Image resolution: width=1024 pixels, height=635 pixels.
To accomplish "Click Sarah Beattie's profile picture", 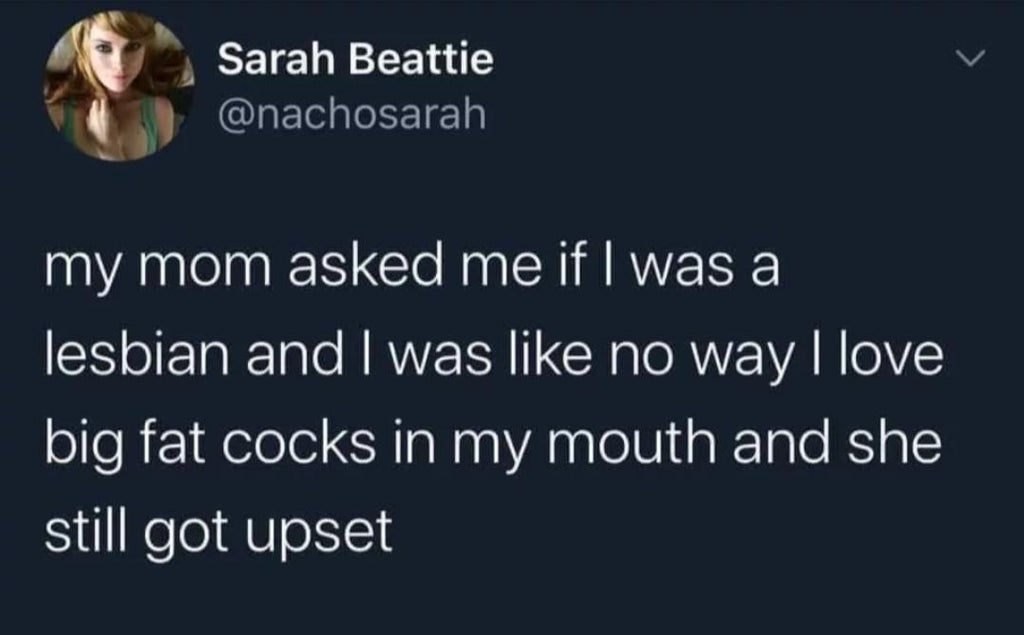I will [119, 88].
